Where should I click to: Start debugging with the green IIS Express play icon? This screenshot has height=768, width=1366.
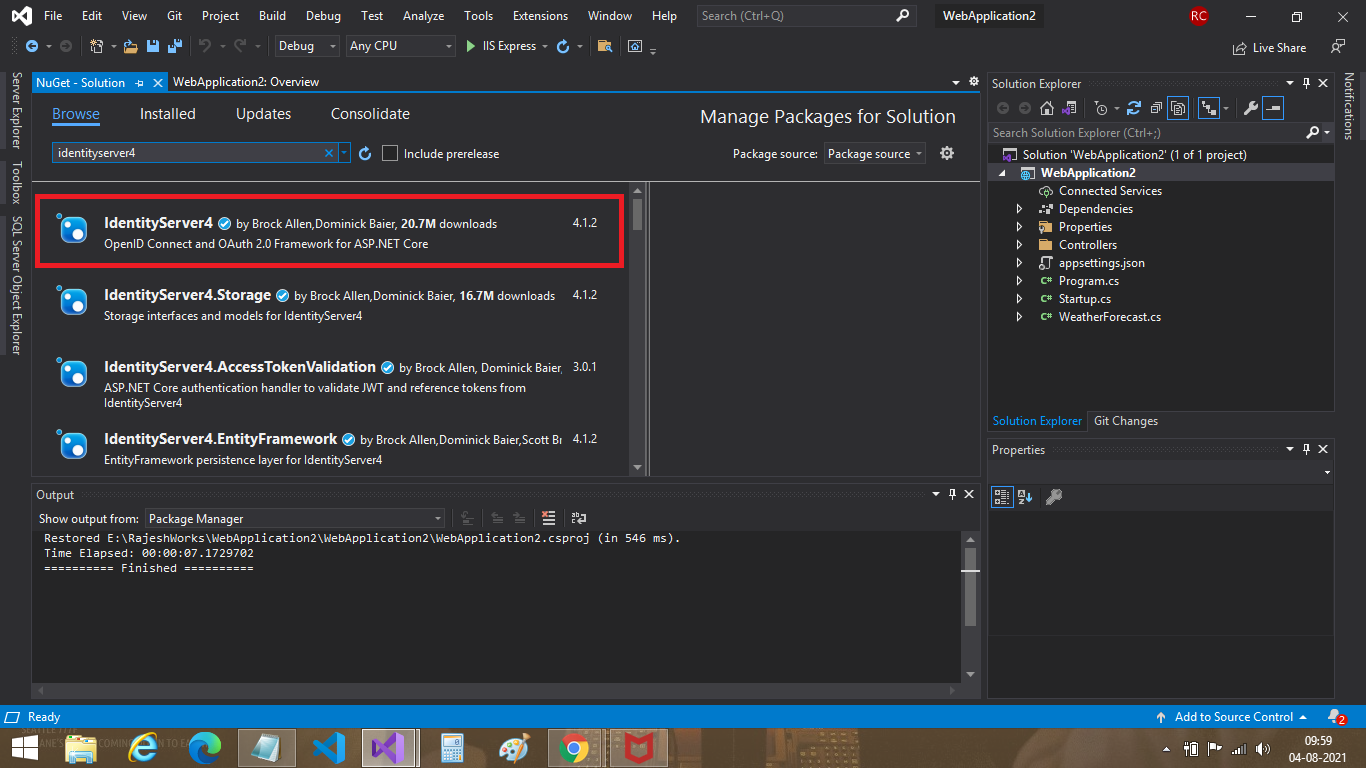click(472, 46)
